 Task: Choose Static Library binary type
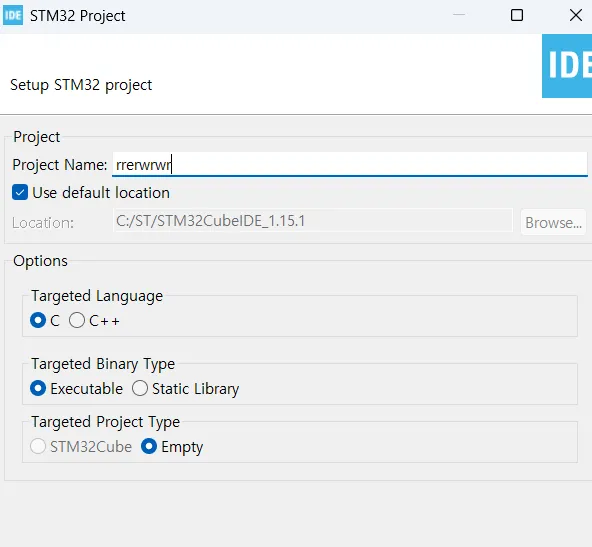pyautogui.click(x=140, y=388)
